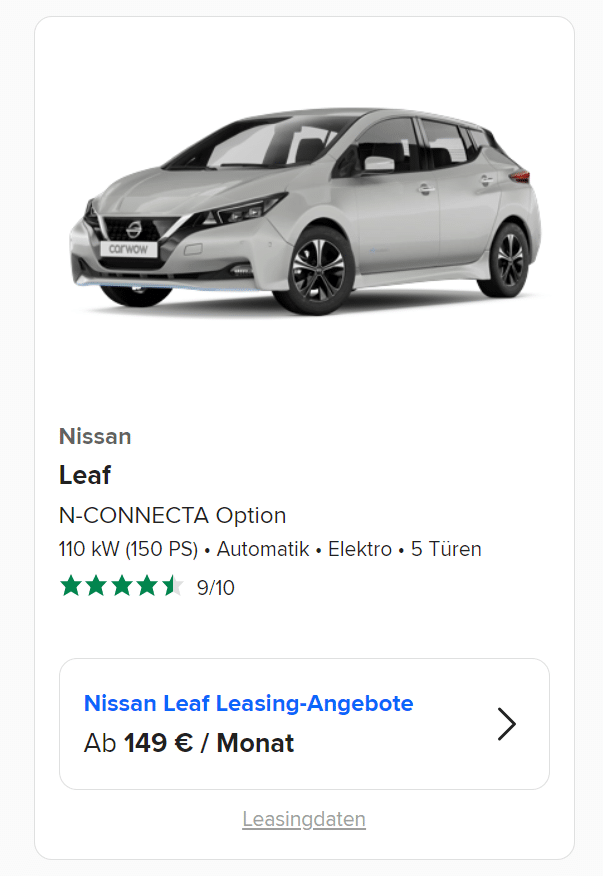
Task: Click the silver Nissan Leaf car image
Action: coord(305,211)
